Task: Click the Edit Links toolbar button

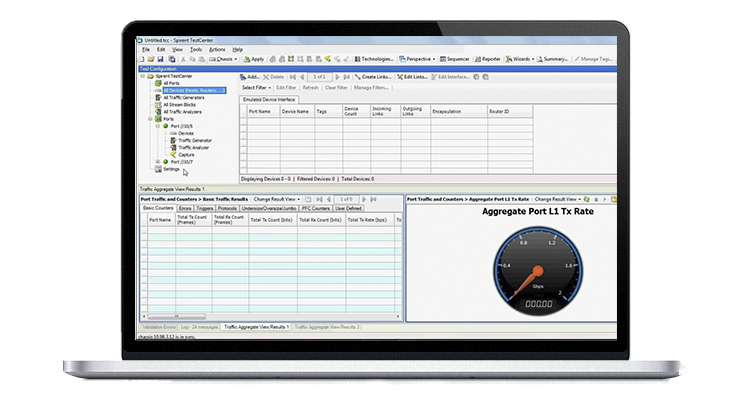Action: pyautogui.click(x=412, y=77)
